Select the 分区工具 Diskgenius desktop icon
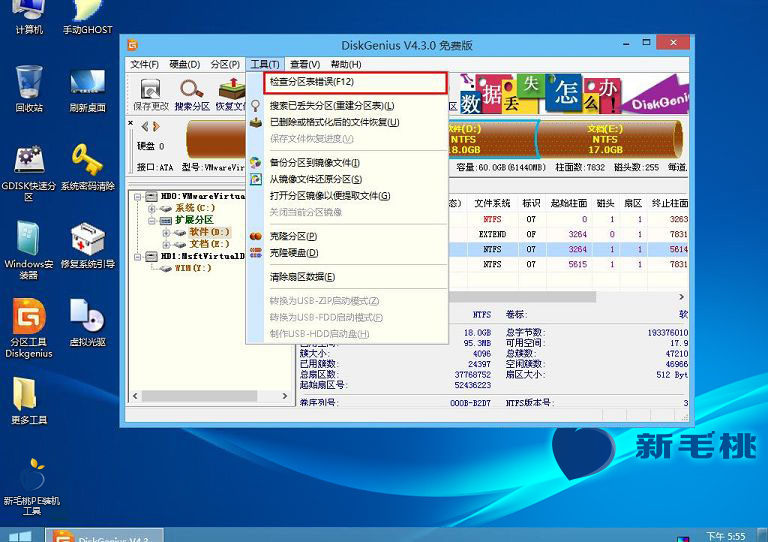Image resolution: width=768 pixels, height=542 pixels. tap(28, 328)
